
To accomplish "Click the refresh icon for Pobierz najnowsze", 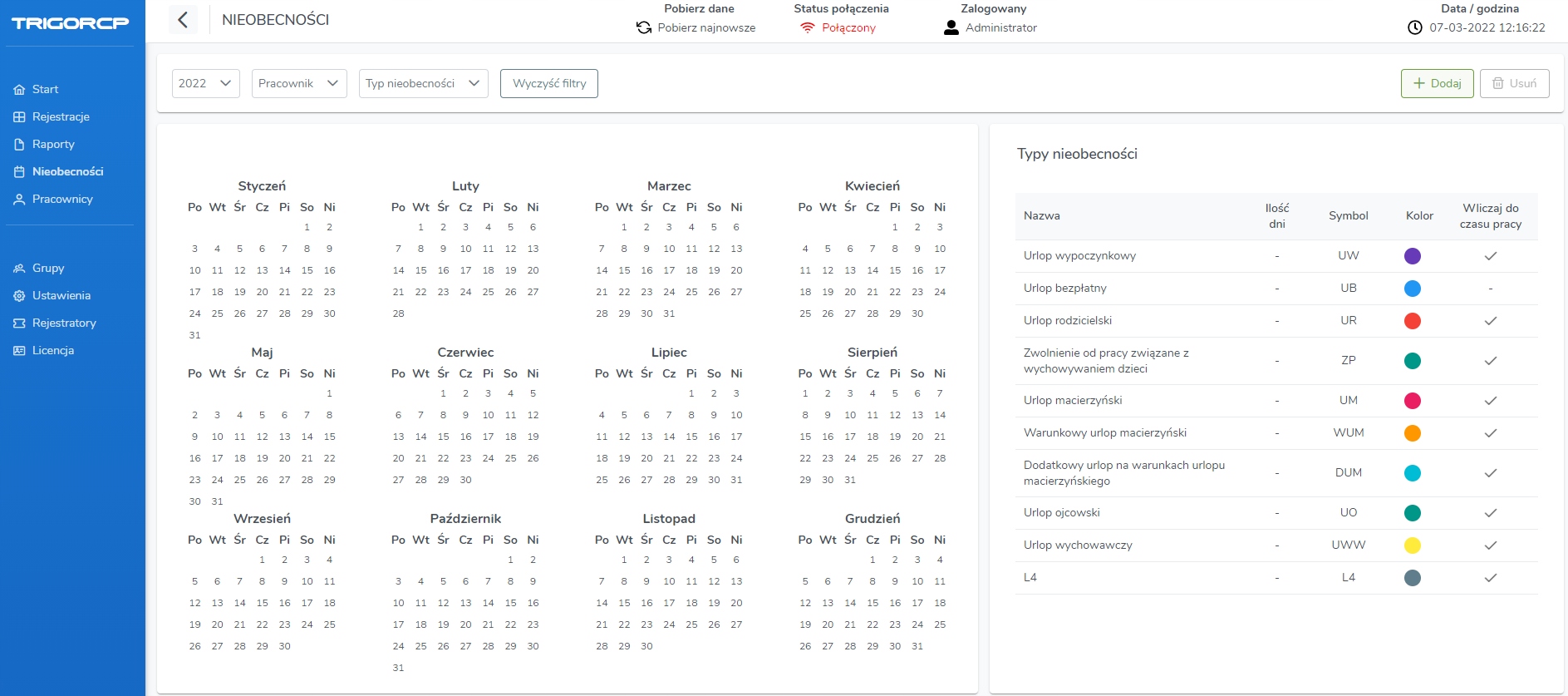I will 644,27.
